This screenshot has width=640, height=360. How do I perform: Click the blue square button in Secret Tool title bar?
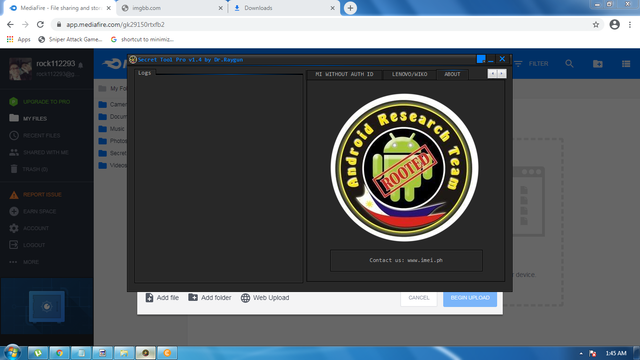(481, 59)
